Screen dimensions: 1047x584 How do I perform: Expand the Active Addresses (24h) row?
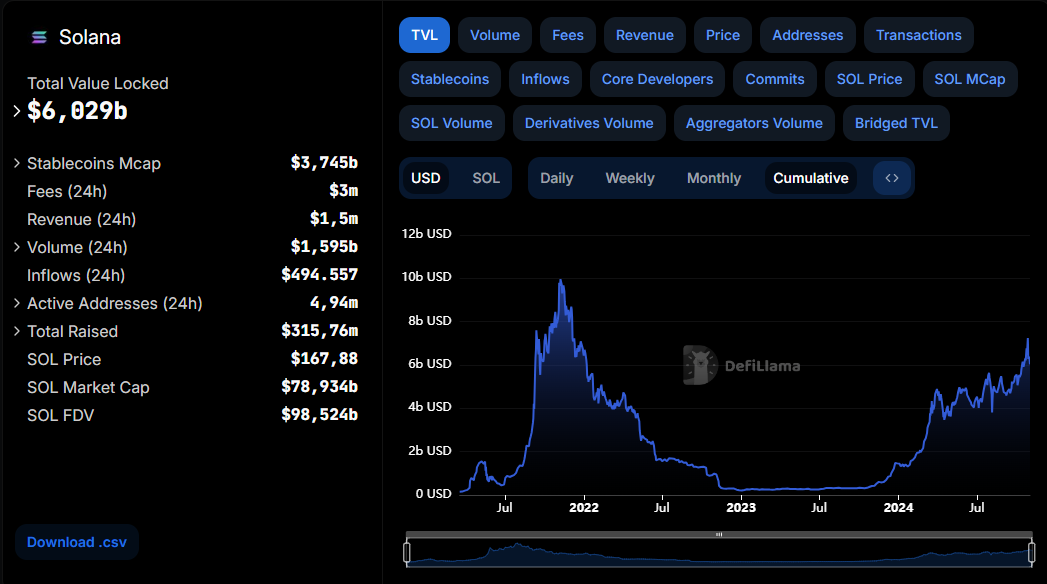(17, 303)
